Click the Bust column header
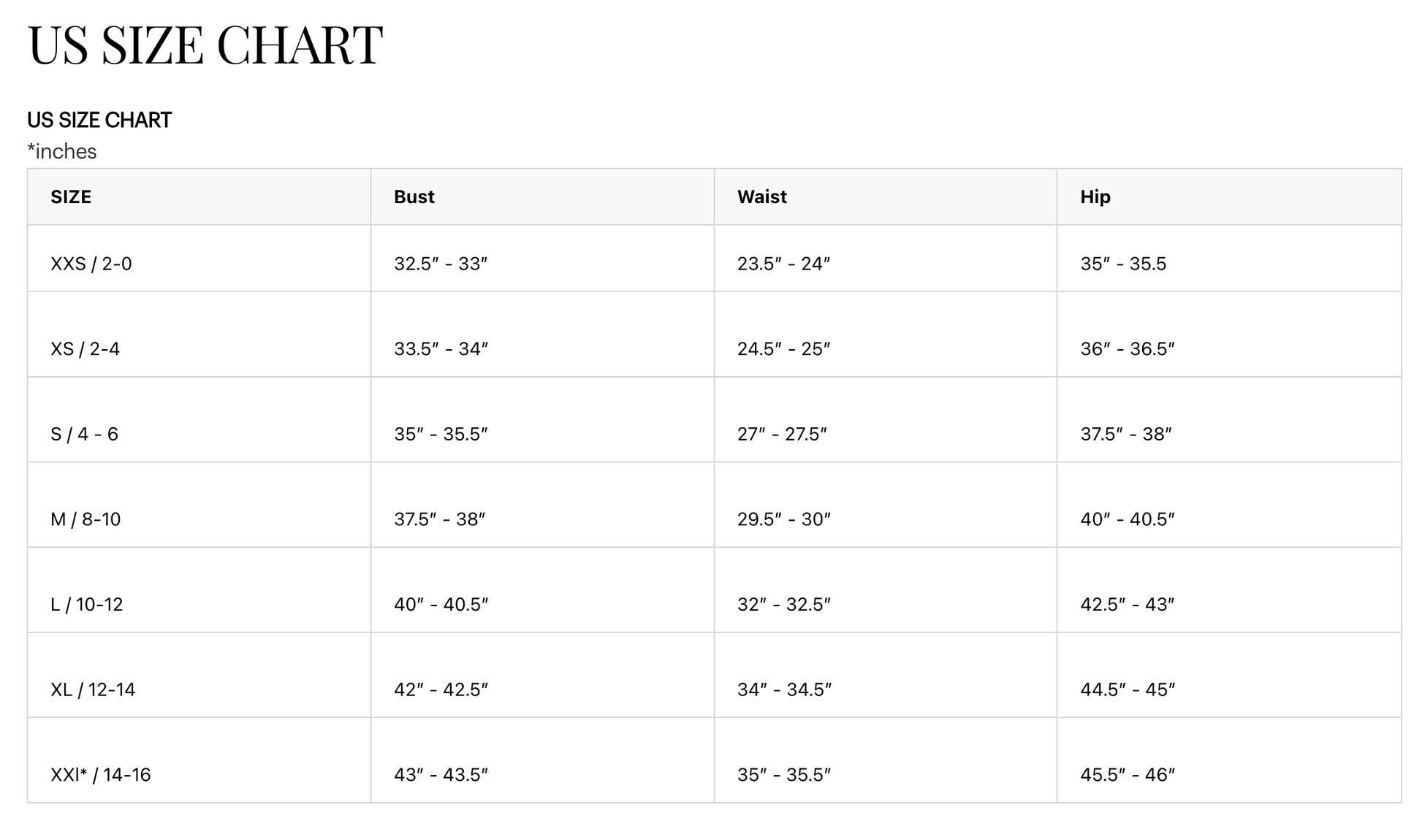The width and height of the screenshot is (1422, 840). pos(414,196)
